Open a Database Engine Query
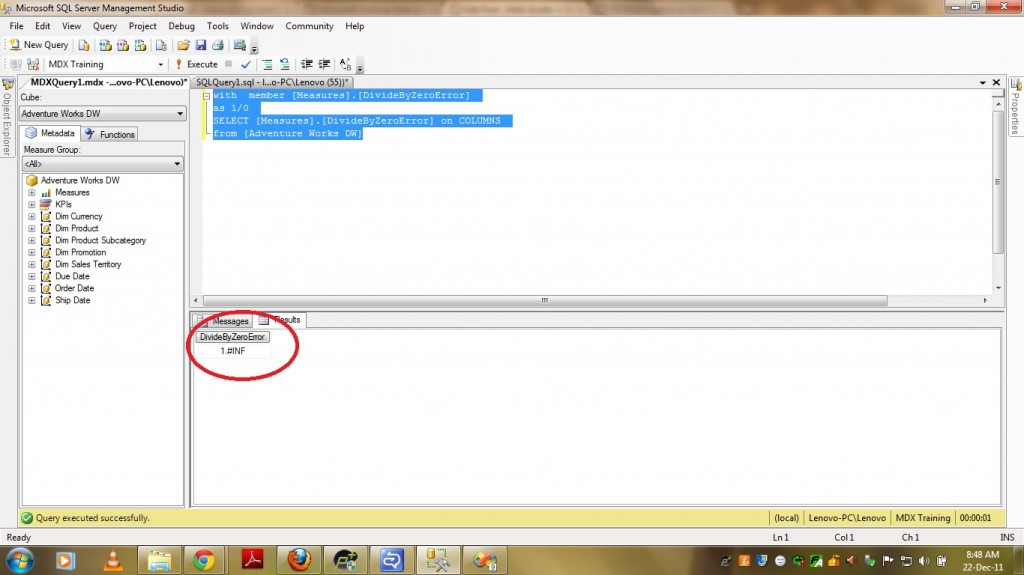 [84, 45]
